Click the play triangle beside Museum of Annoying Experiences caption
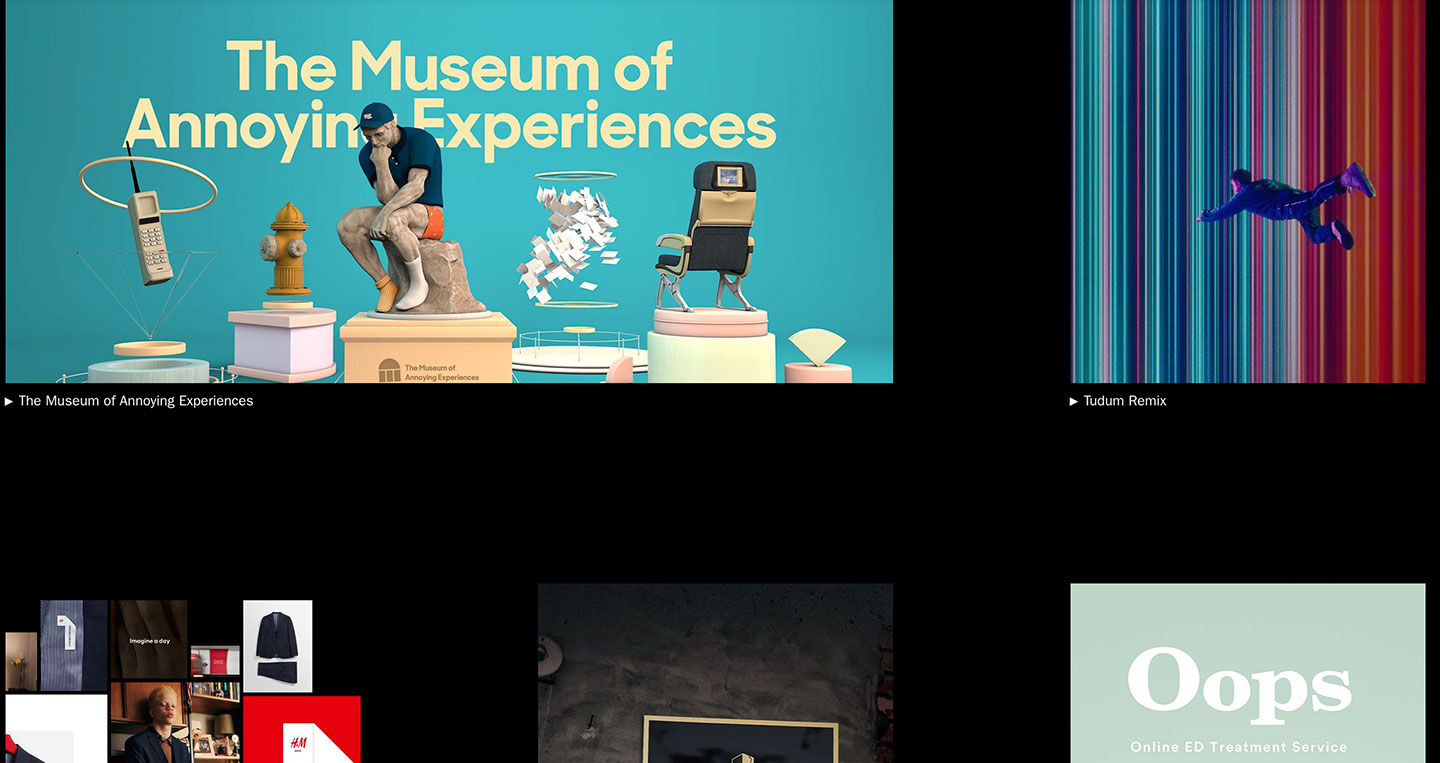 pyautogui.click(x=9, y=402)
